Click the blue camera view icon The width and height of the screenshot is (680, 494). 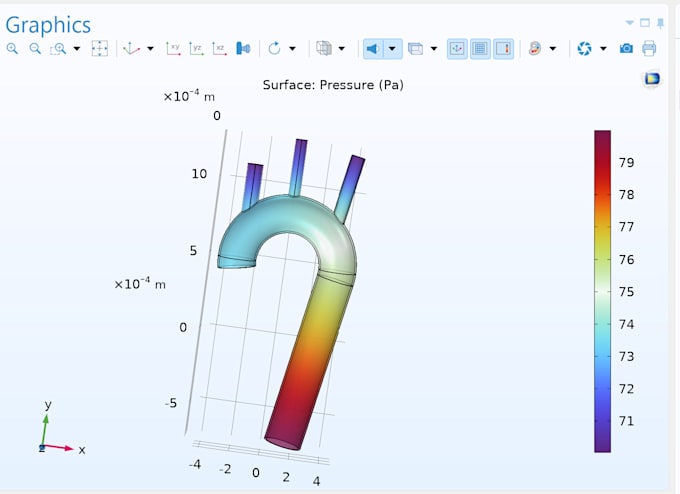(243, 49)
